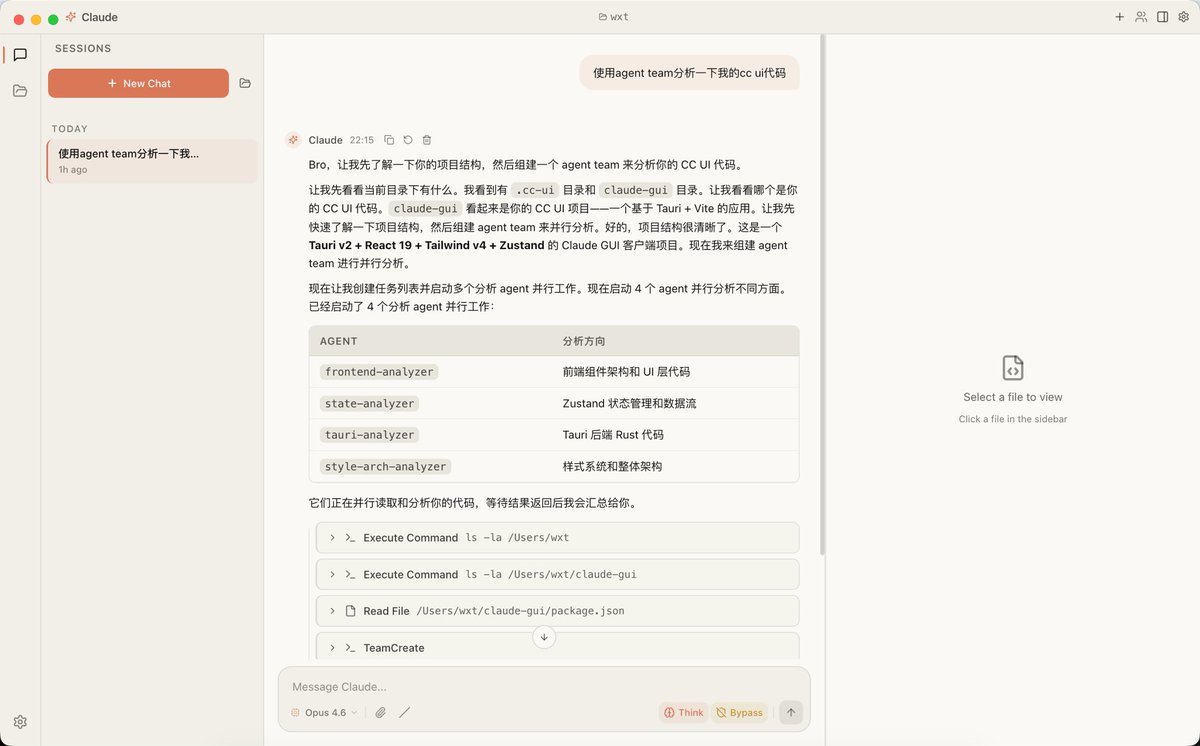Click the Message Claude input field
The image size is (1200, 746).
544,687
